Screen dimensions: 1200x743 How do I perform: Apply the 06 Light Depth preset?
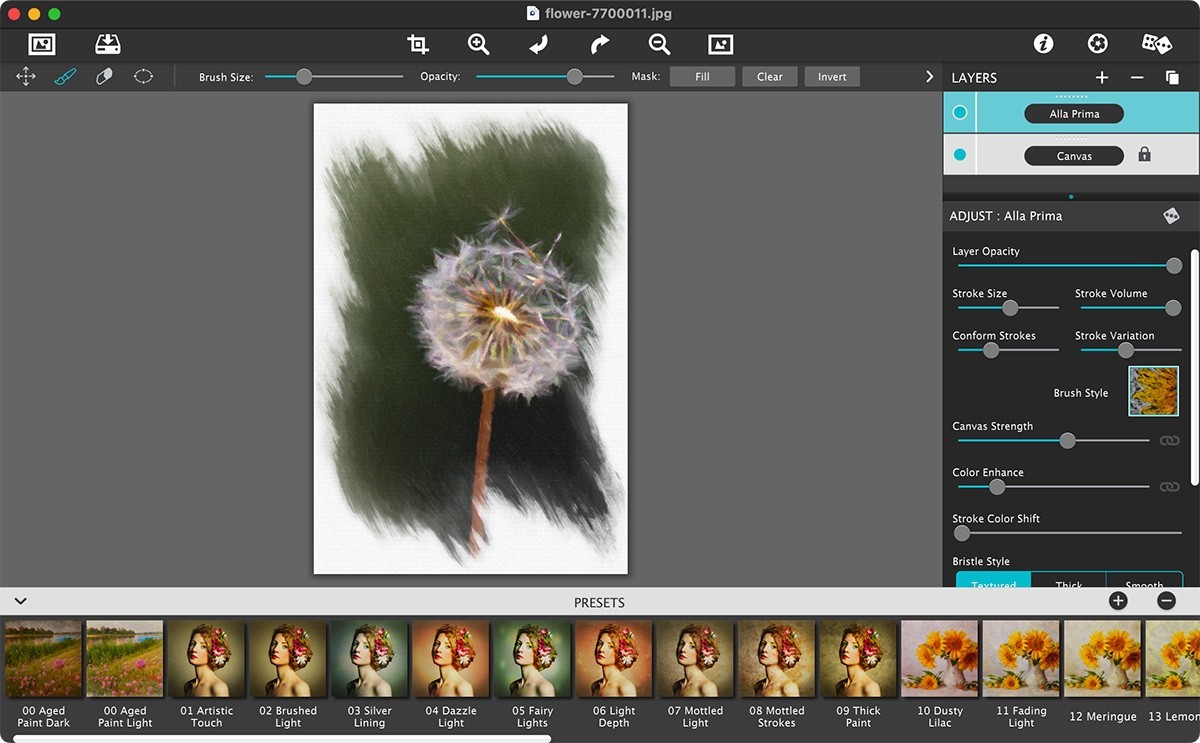point(612,657)
